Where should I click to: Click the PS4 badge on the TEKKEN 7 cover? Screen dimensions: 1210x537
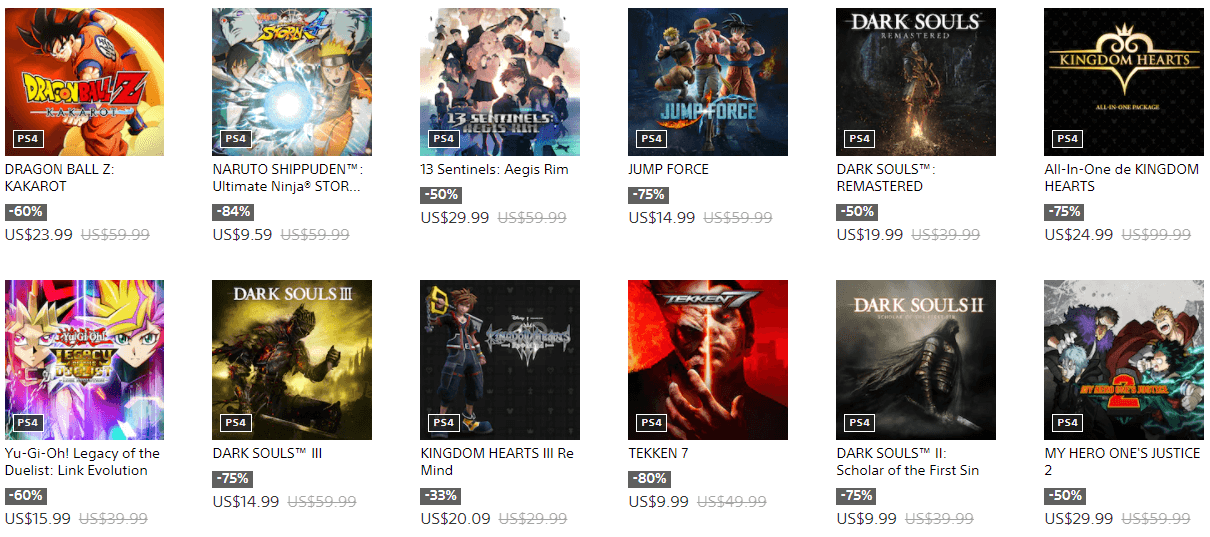coord(651,423)
